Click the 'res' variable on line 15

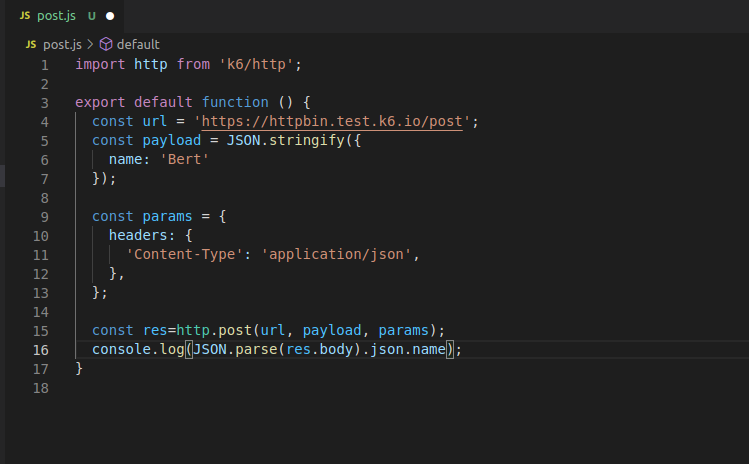155,330
